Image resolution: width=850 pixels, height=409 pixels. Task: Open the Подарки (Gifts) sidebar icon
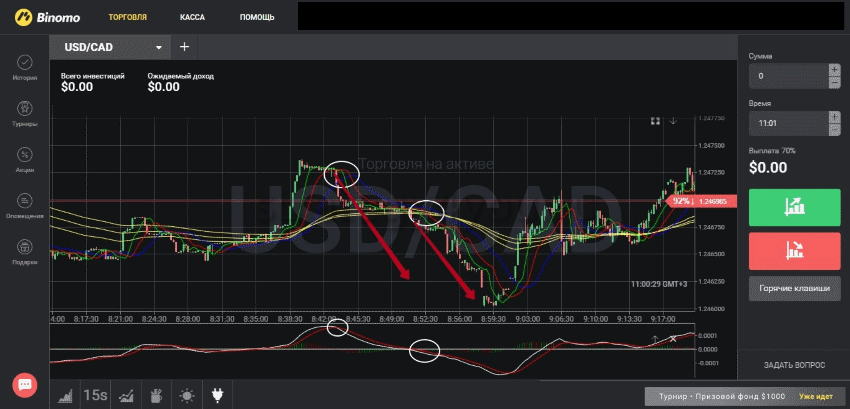(25, 248)
